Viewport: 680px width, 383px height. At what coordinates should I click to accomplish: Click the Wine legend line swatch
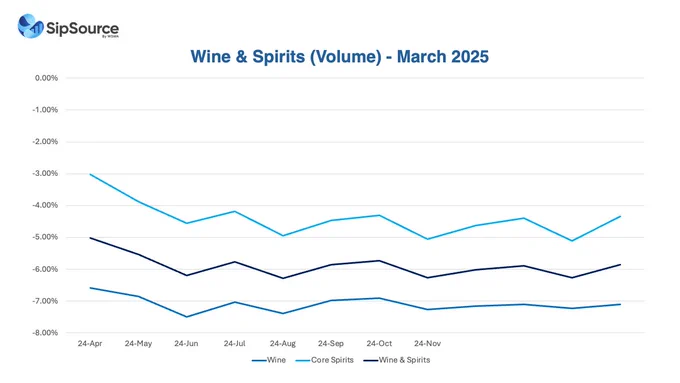(259, 360)
